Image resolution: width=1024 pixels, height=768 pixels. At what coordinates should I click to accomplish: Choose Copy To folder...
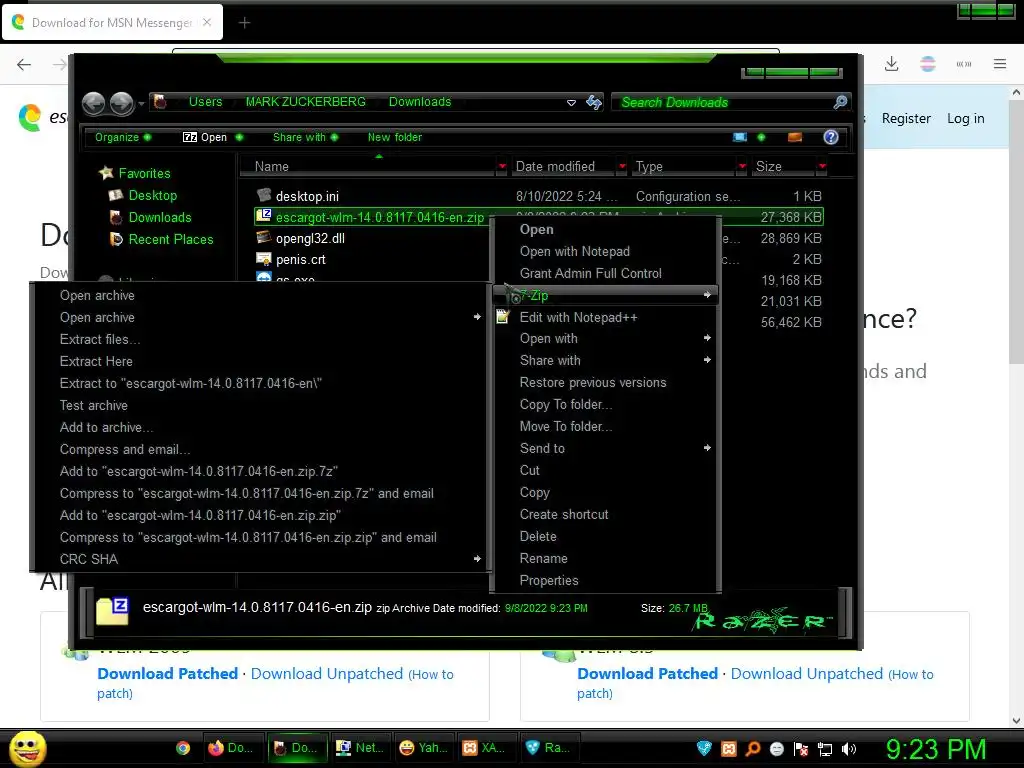coord(605,405)
